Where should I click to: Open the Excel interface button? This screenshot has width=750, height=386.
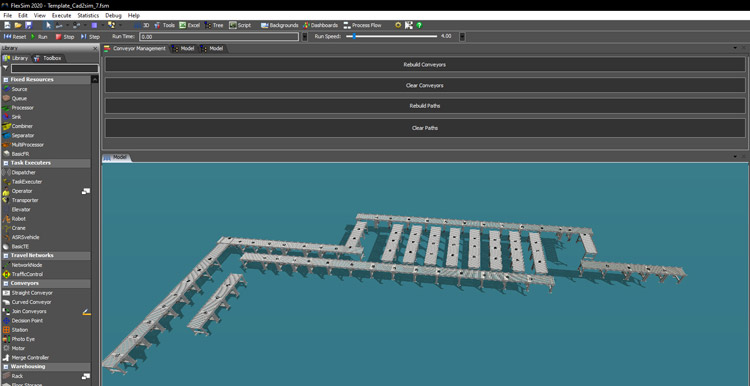click(x=189, y=25)
